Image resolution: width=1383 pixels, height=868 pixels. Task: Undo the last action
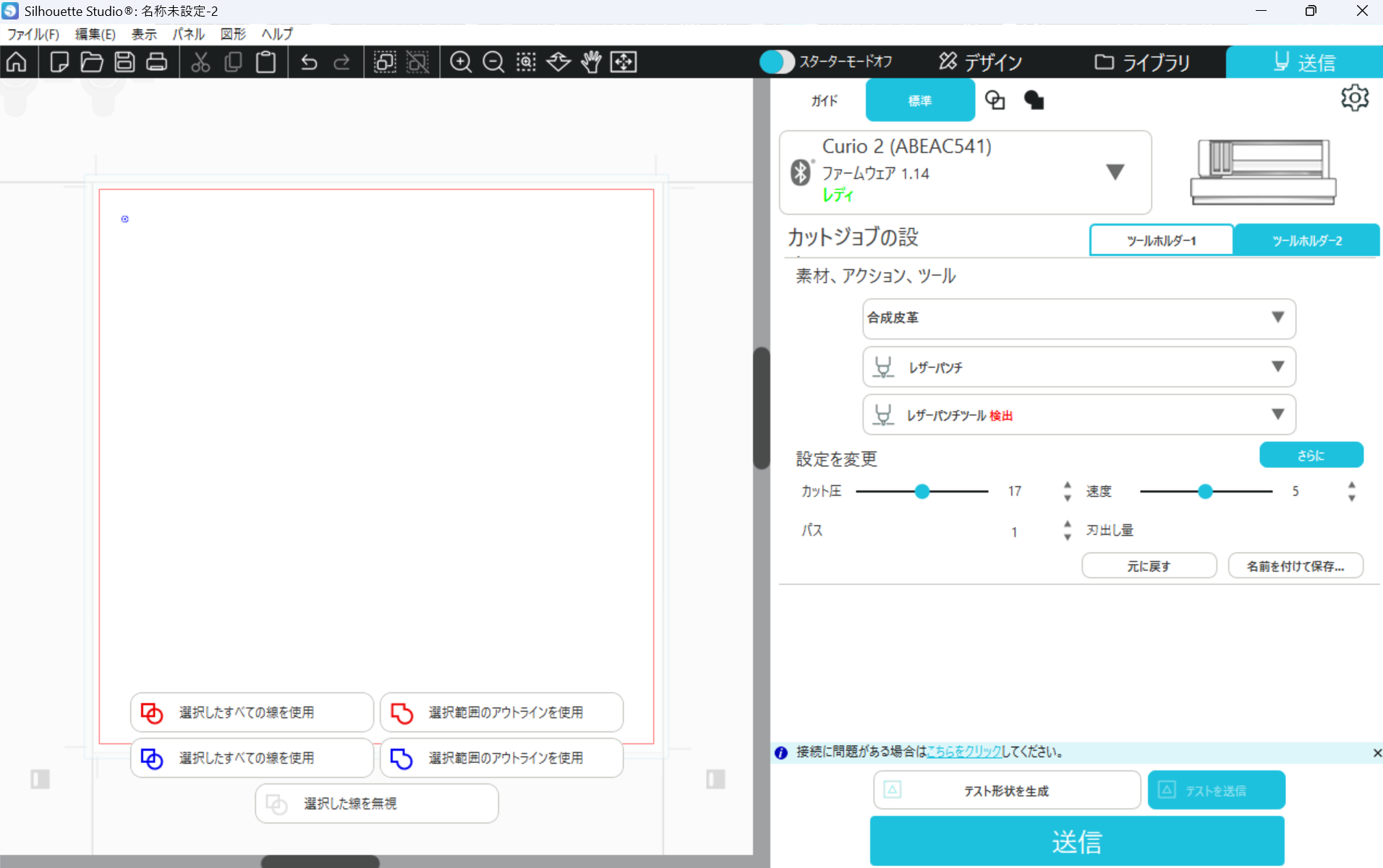click(309, 62)
